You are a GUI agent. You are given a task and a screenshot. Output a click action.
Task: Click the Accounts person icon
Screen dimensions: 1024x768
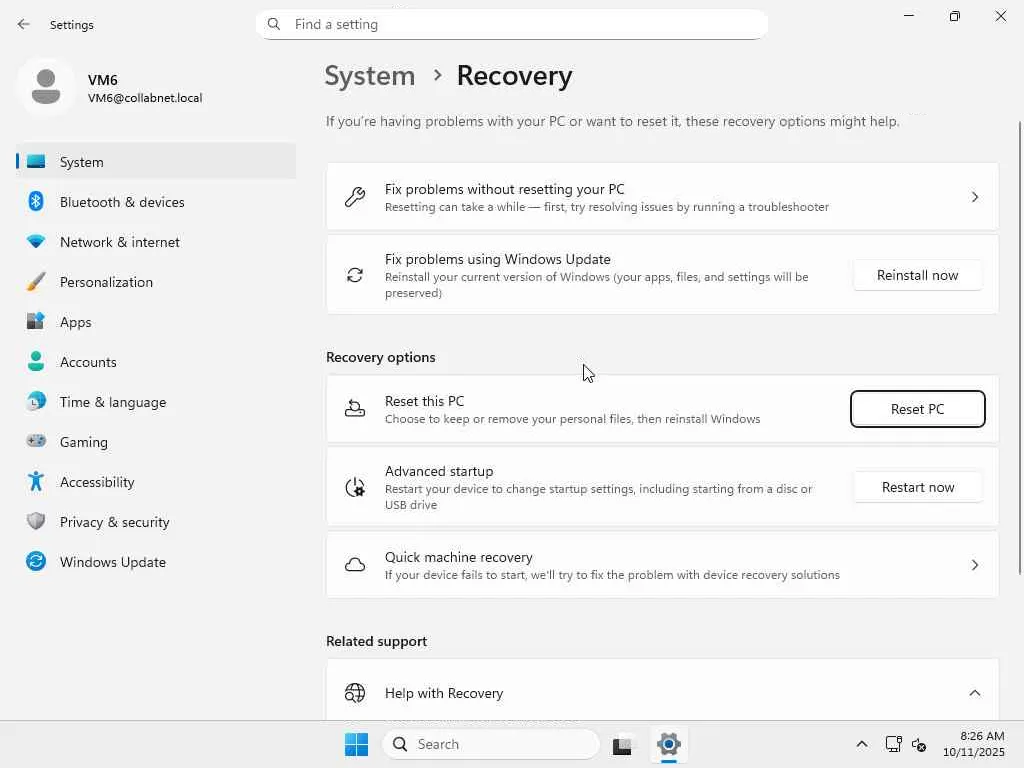[x=36, y=361]
